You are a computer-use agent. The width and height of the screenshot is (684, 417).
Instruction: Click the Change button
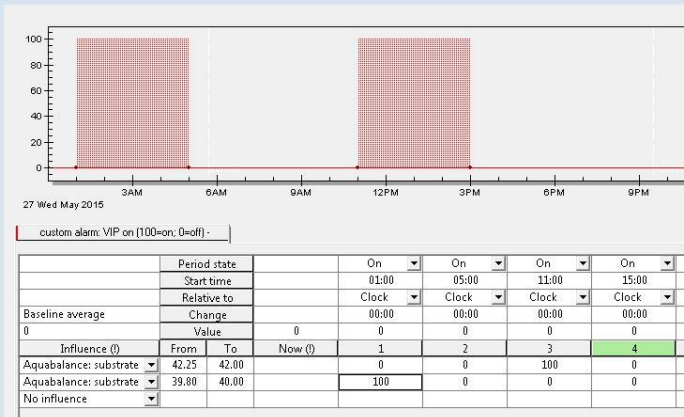206,315
